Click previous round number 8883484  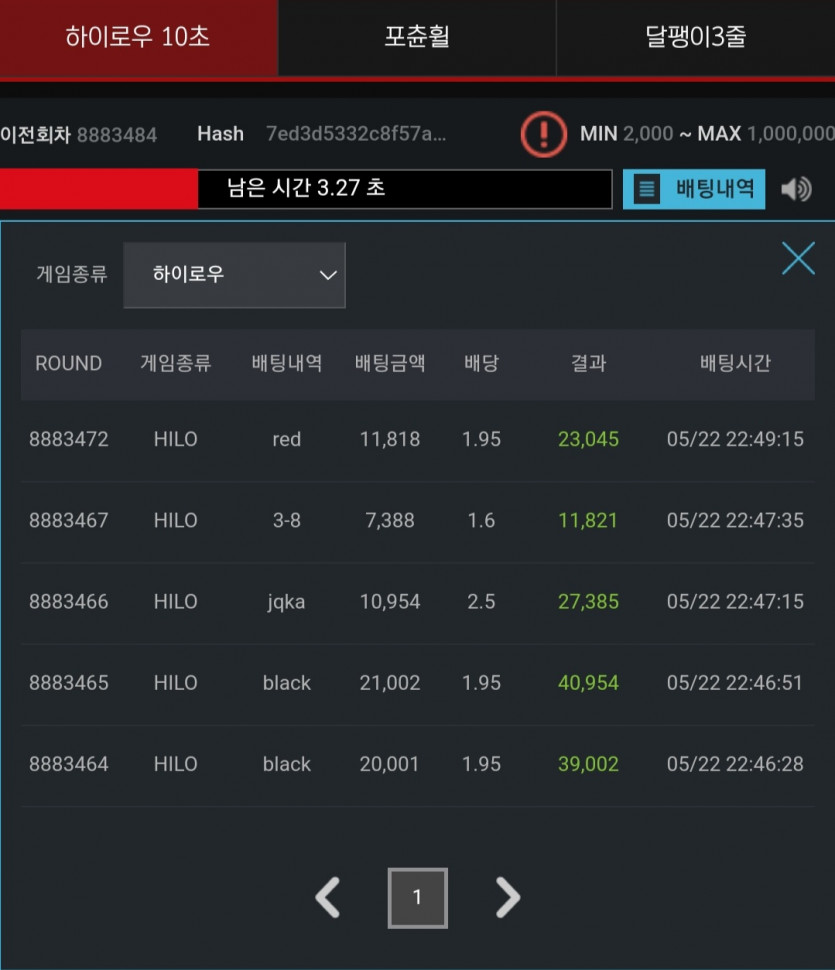point(117,135)
